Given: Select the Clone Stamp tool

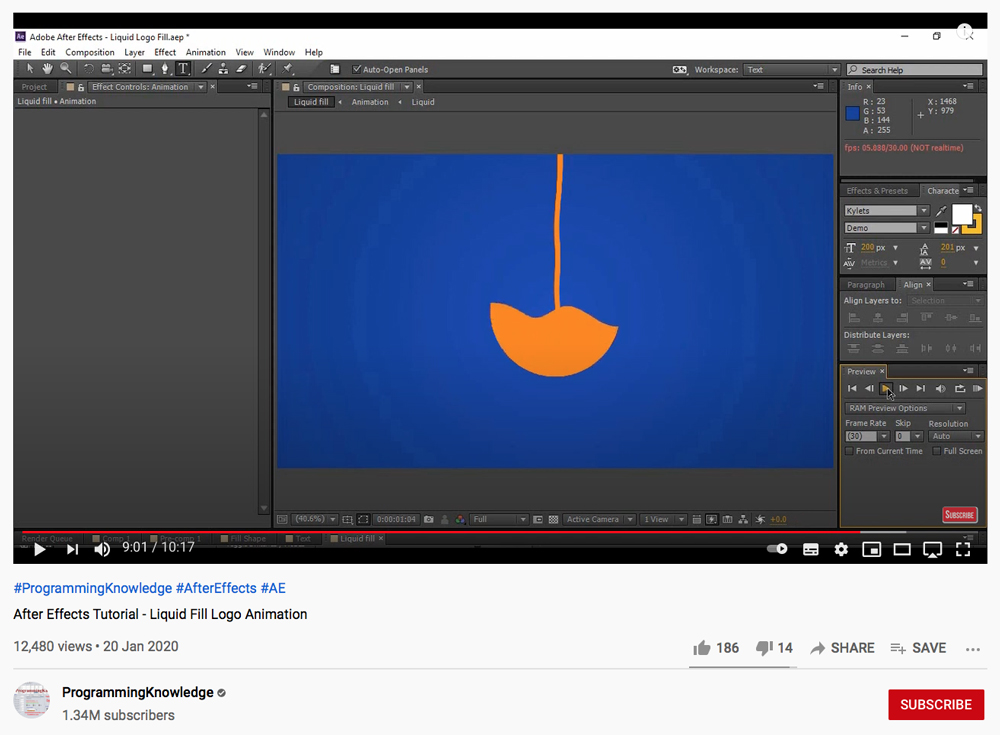Looking at the screenshot, I should (223, 69).
